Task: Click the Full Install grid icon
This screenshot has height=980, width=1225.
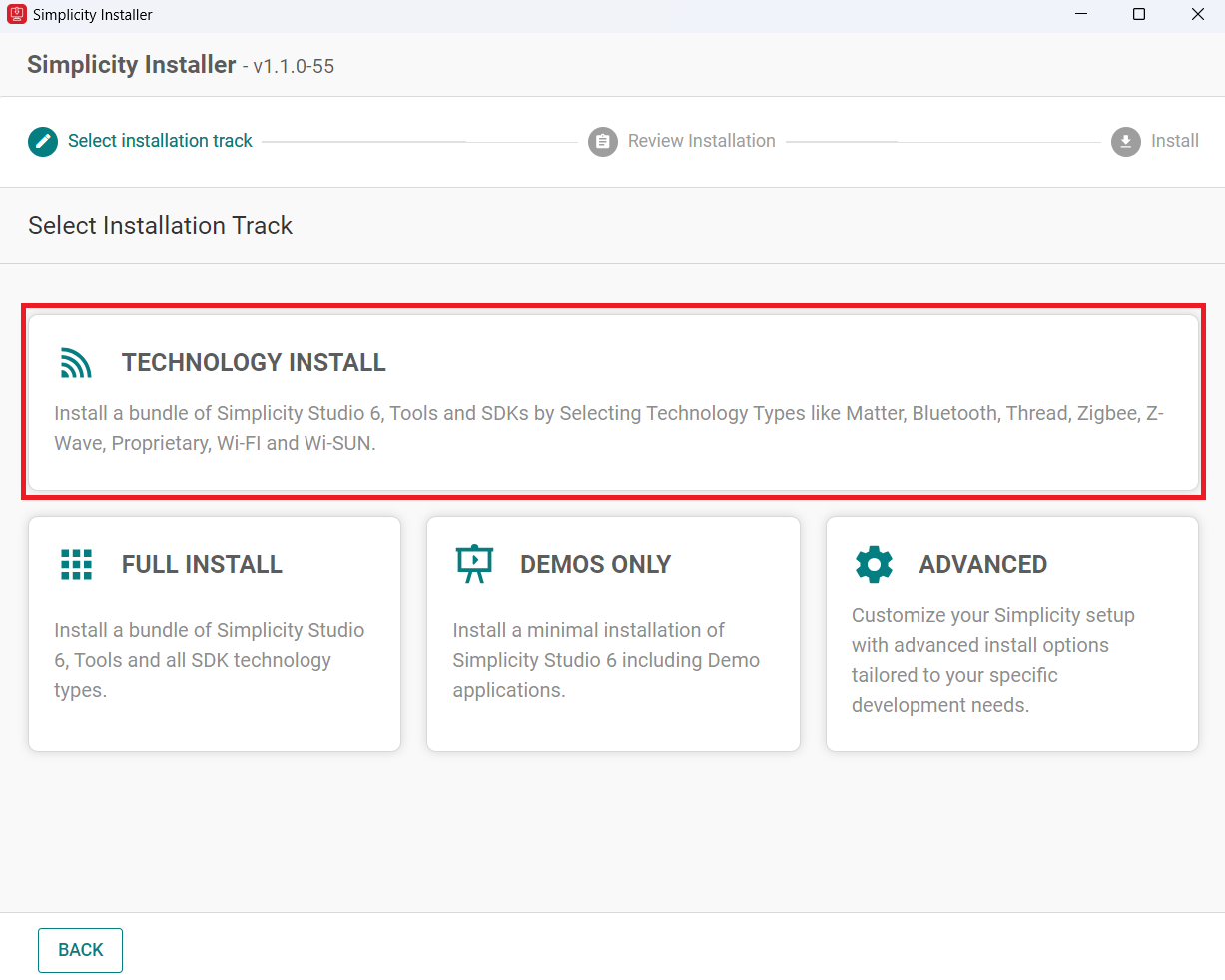Action: (76, 564)
